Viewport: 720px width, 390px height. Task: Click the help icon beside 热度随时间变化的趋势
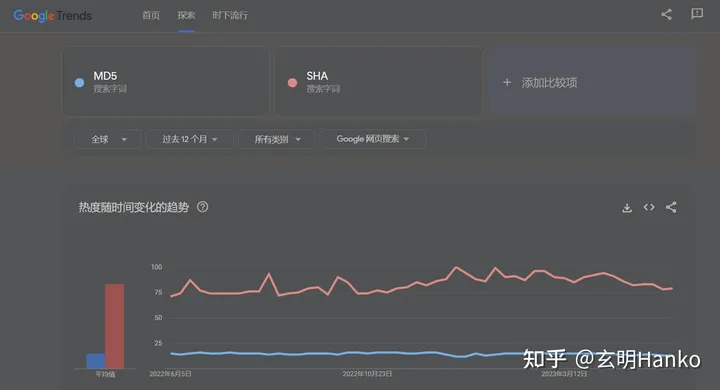pos(202,207)
